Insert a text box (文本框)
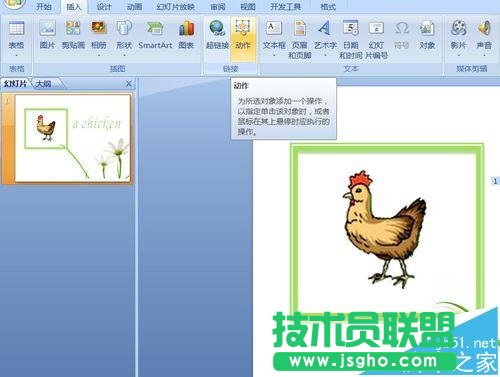The width and height of the screenshot is (500, 377). click(x=274, y=38)
